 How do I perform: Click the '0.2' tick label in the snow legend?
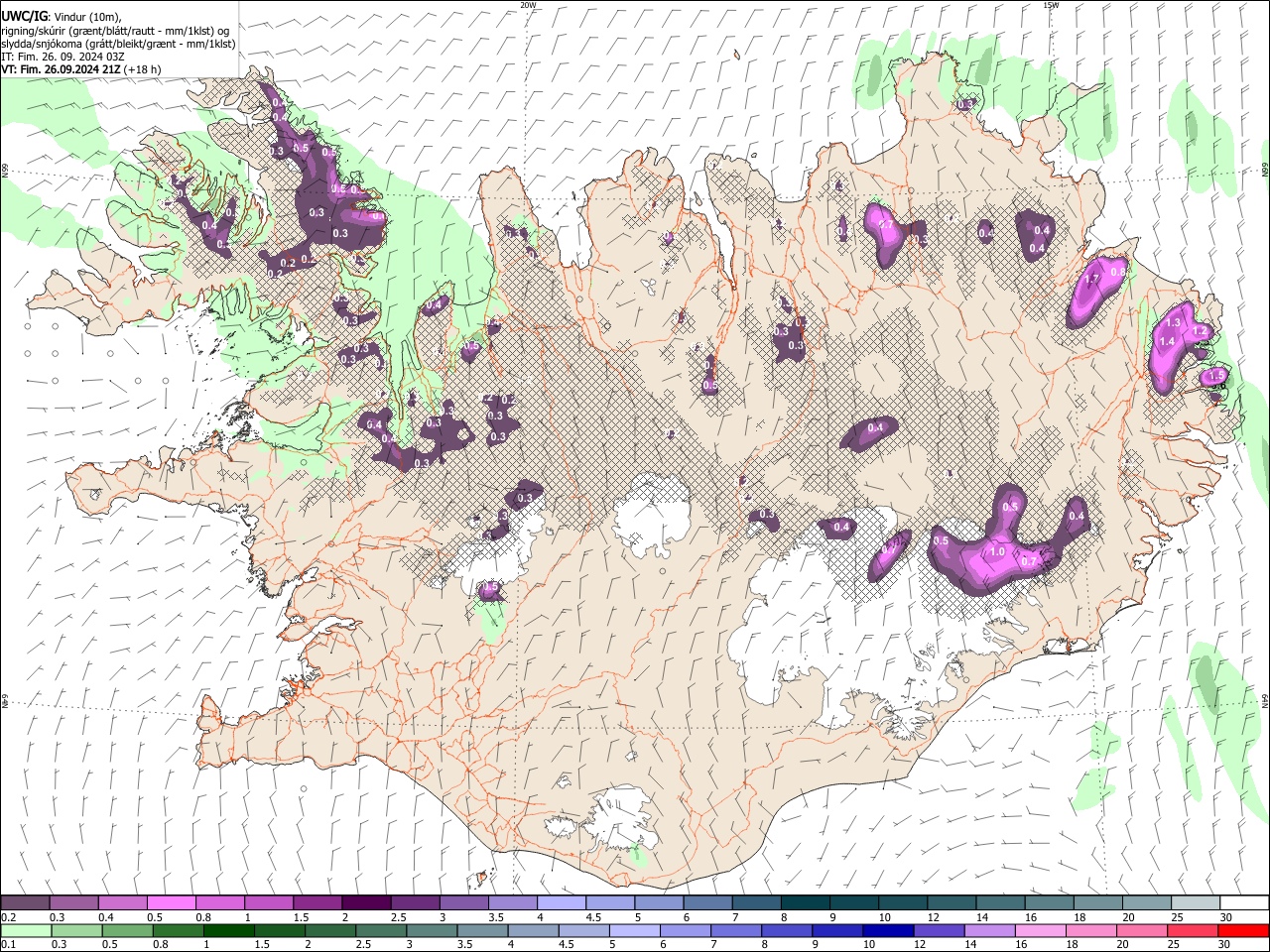point(9,917)
